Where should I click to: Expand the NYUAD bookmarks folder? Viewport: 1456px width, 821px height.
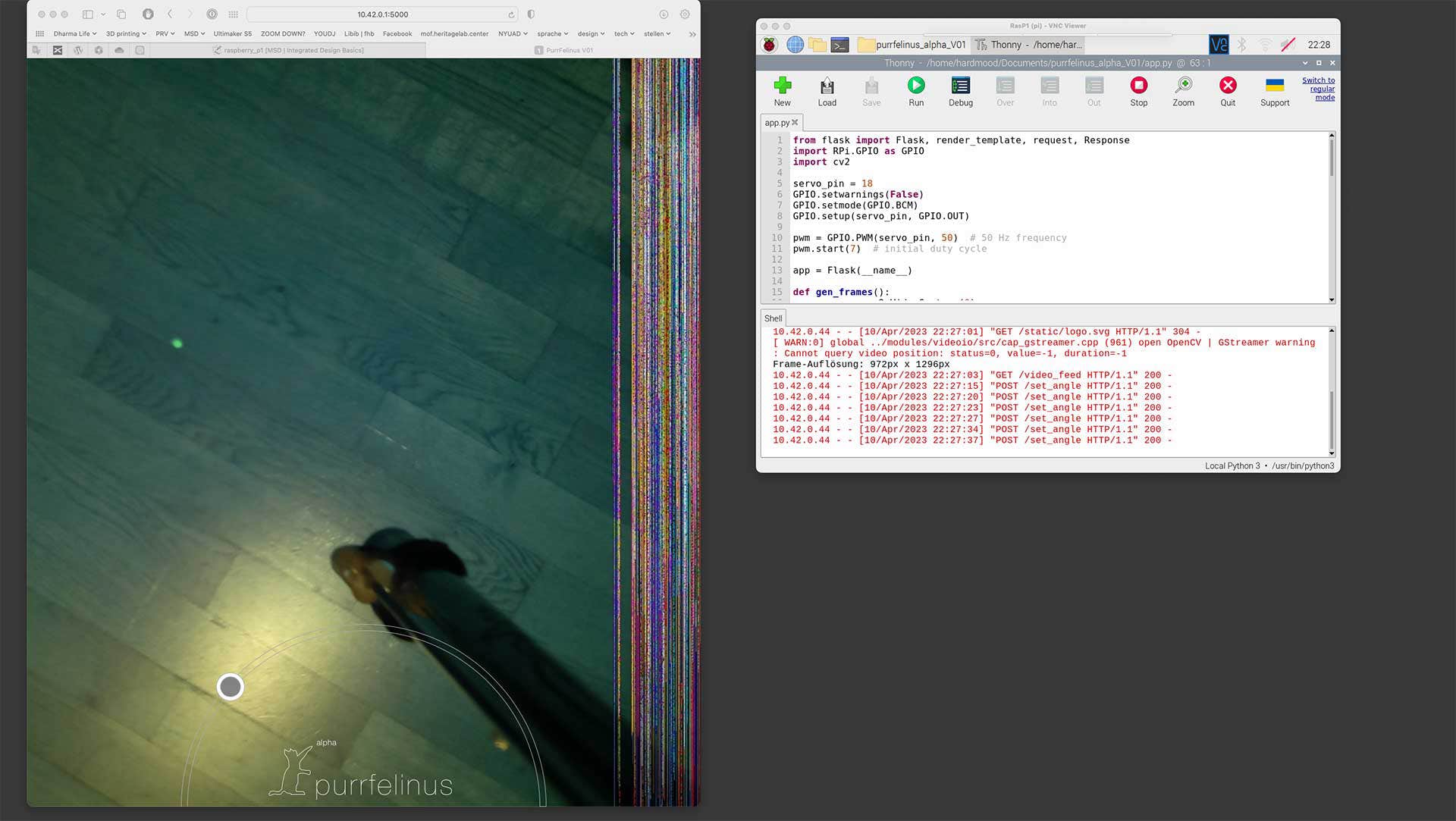tap(513, 34)
